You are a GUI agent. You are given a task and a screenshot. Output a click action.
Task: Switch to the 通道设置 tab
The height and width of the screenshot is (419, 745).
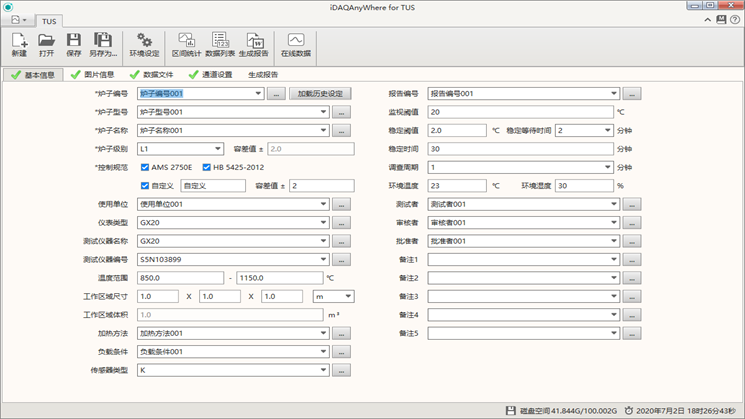point(211,74)
